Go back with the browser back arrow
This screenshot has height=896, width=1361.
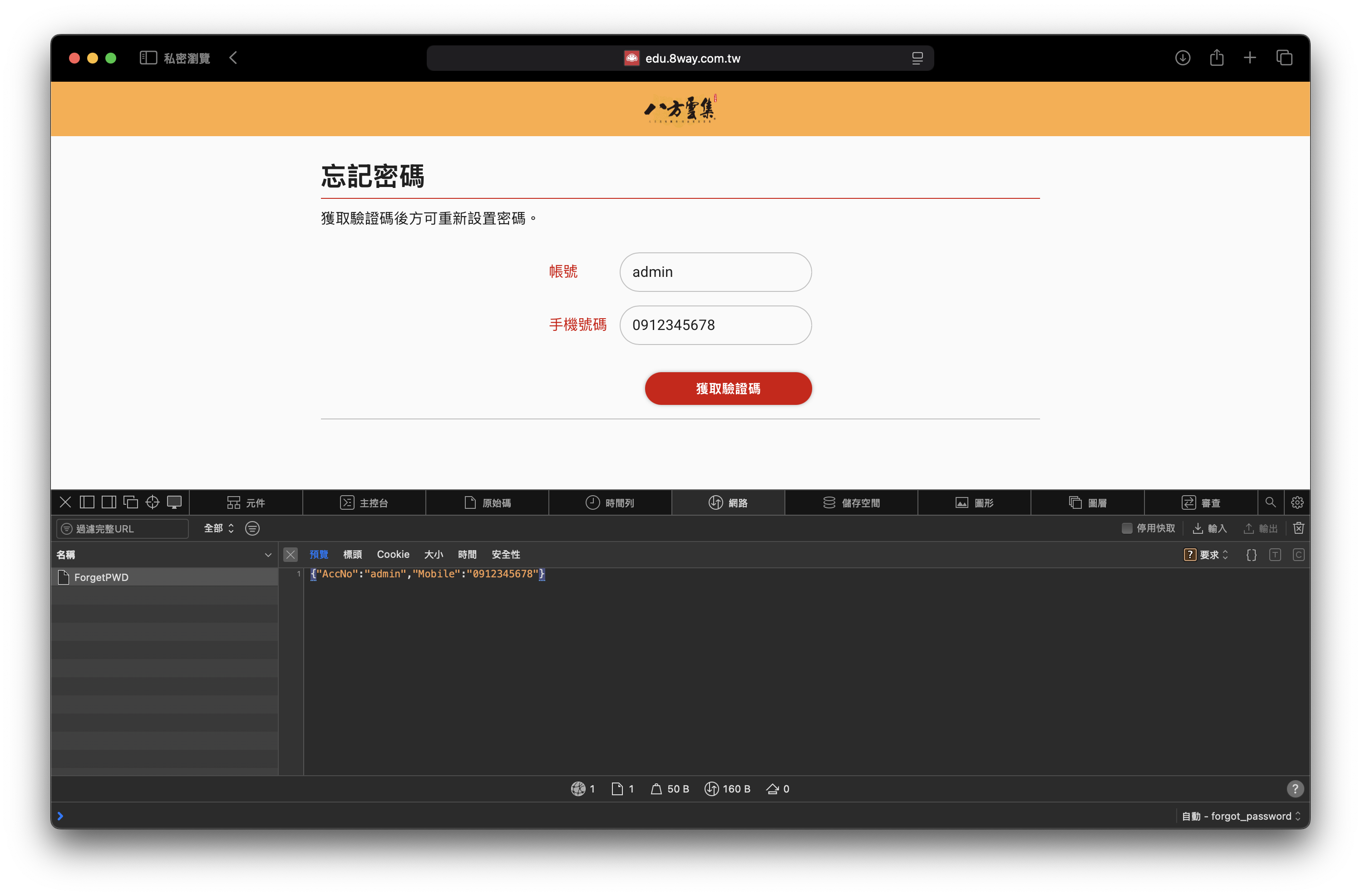(233, 58)
